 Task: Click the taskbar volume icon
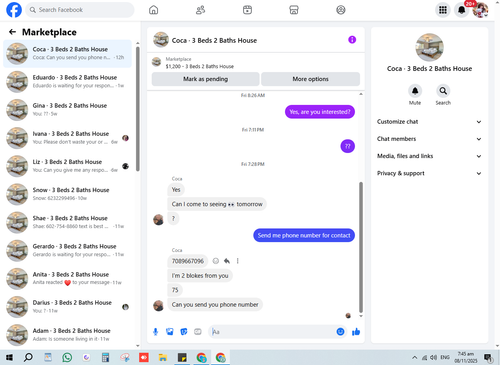[433, 358]
